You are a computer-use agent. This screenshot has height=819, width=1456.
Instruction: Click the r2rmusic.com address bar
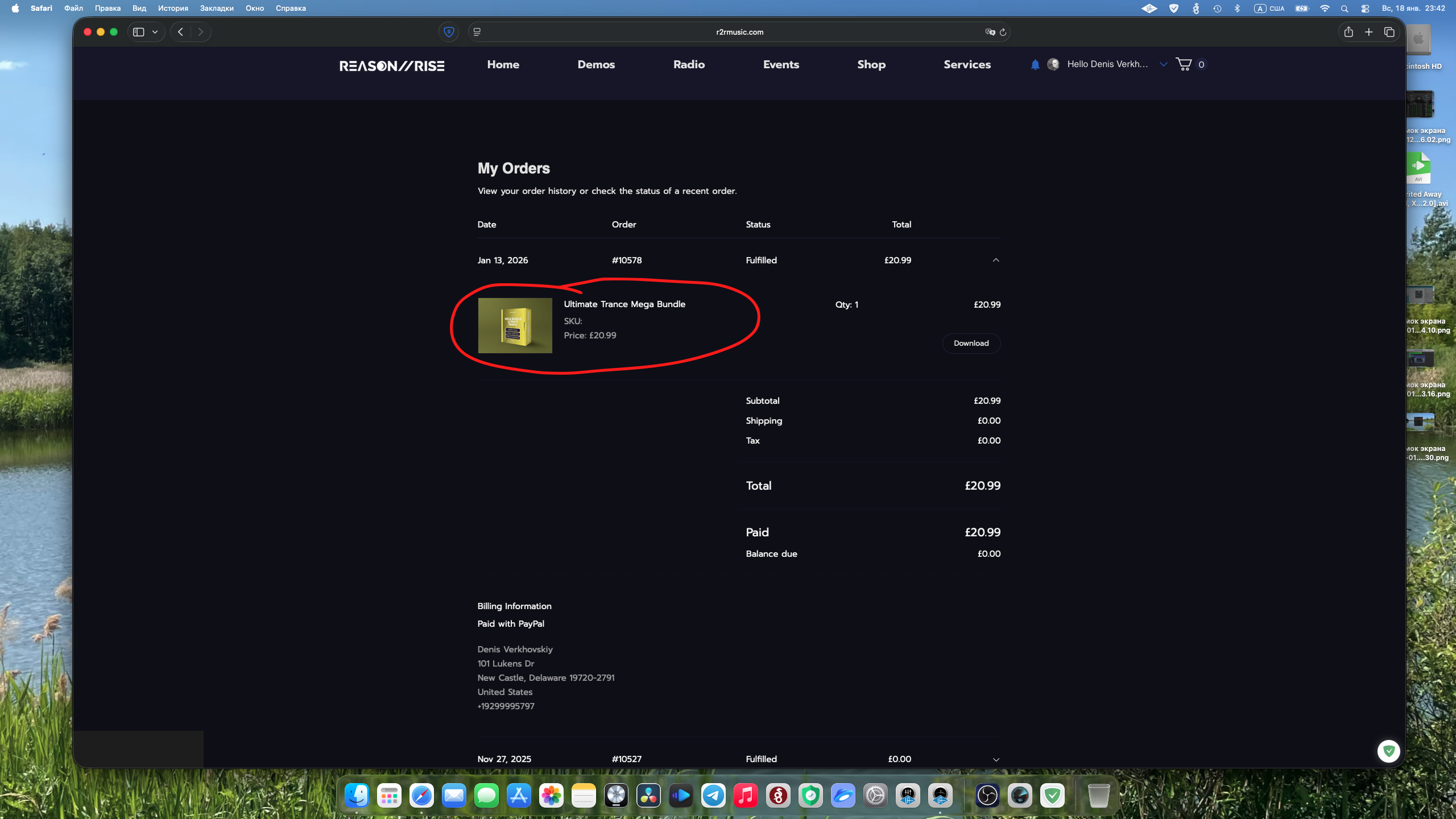(739, 32)
